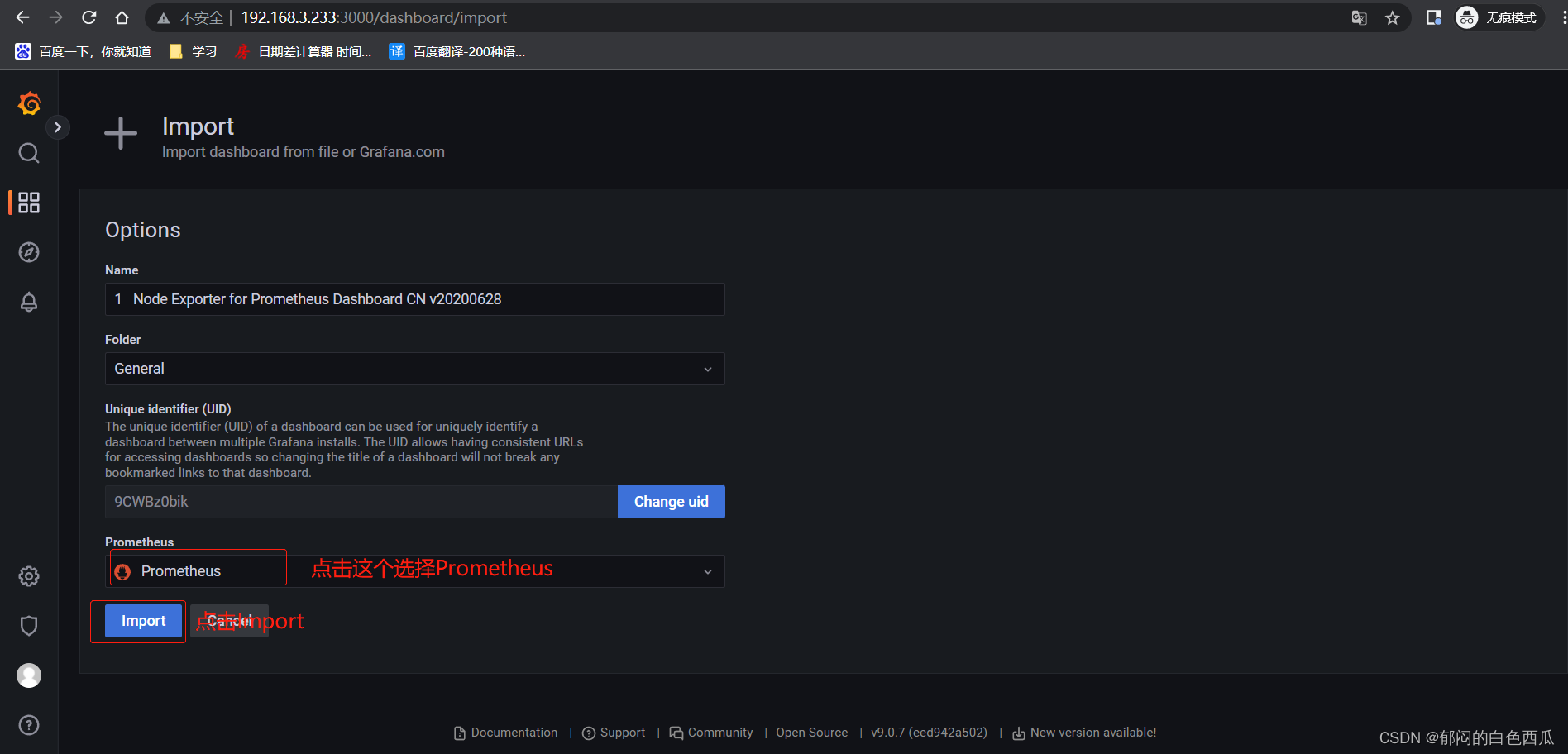This screenshot has width=1568, height=754.
Task: Open the Server Admin shield icon
Action: (29, 626)
